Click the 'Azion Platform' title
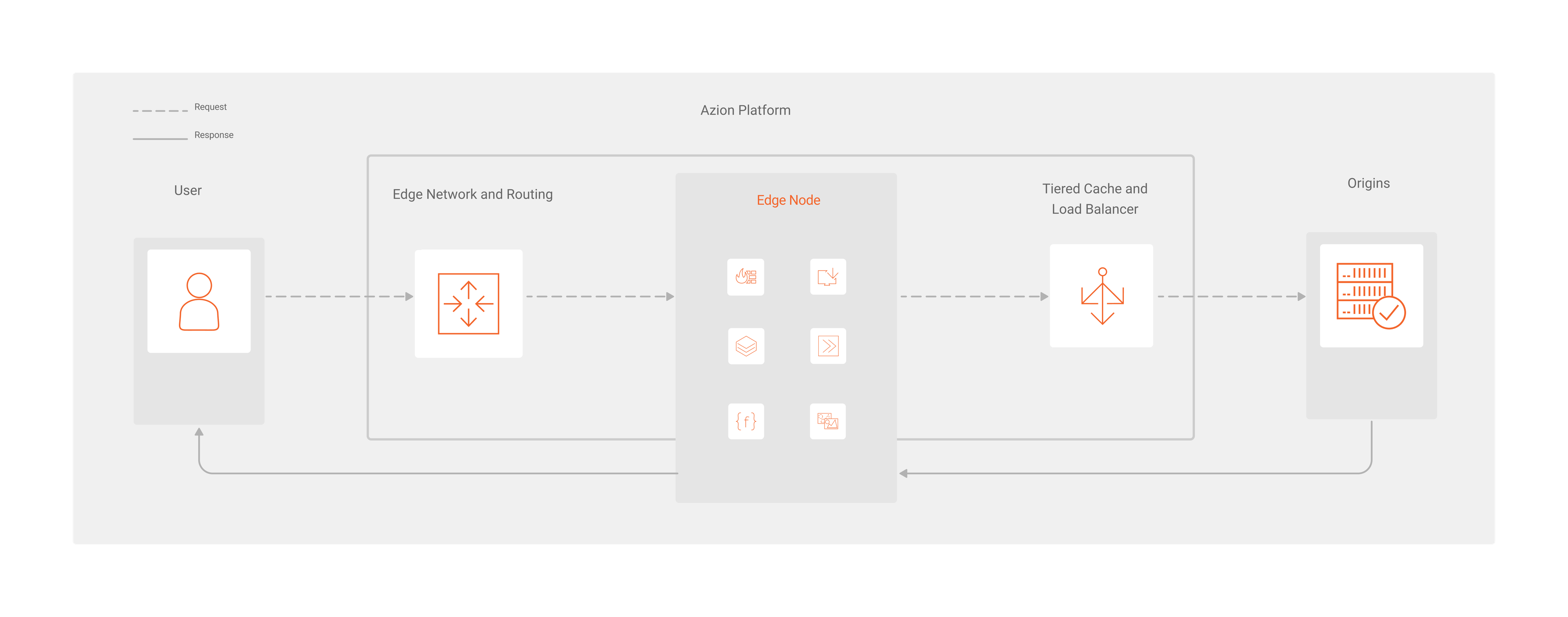This screenshot has height=617, width=1568. pyautogui.click(x=745, y=110)
